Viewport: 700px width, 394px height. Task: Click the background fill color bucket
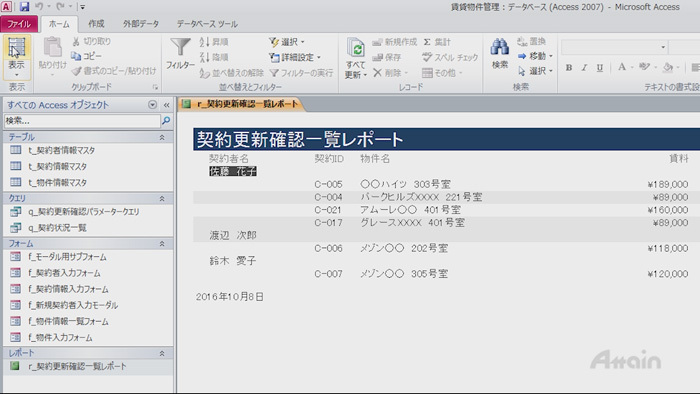(x=668, y=68)
